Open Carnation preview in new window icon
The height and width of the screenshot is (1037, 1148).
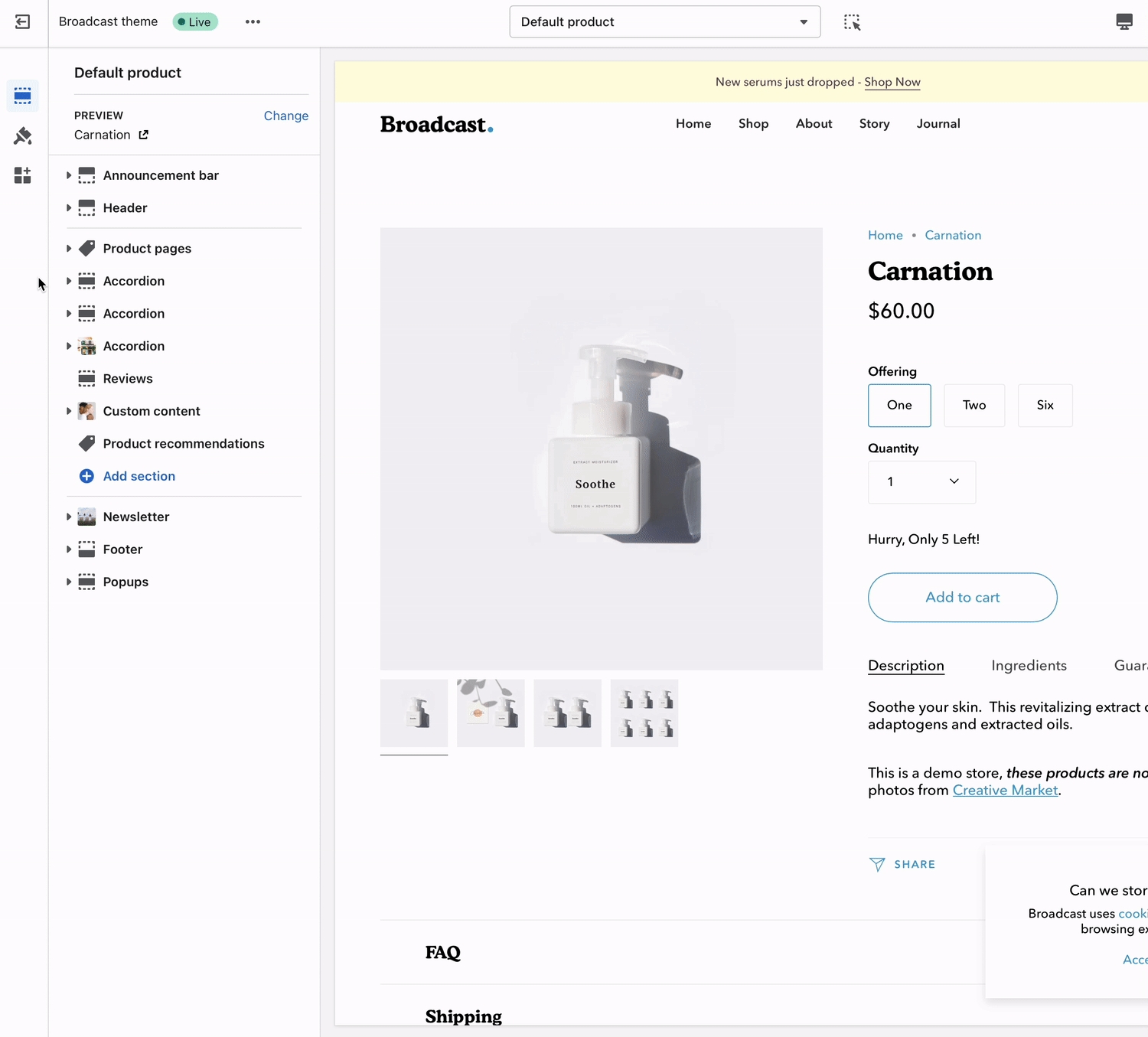[144, 135]
